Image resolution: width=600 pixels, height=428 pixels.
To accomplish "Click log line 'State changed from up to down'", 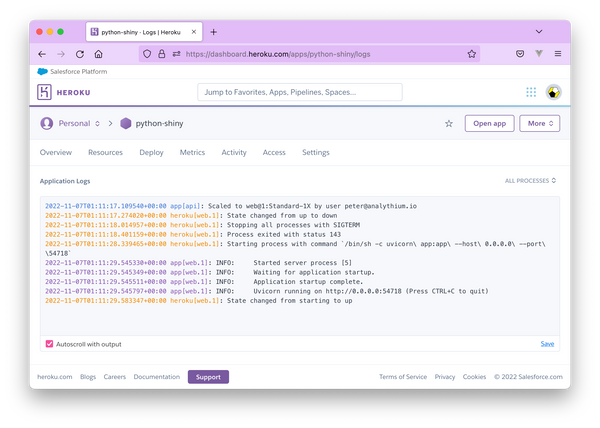I will (x=191, y=216).
